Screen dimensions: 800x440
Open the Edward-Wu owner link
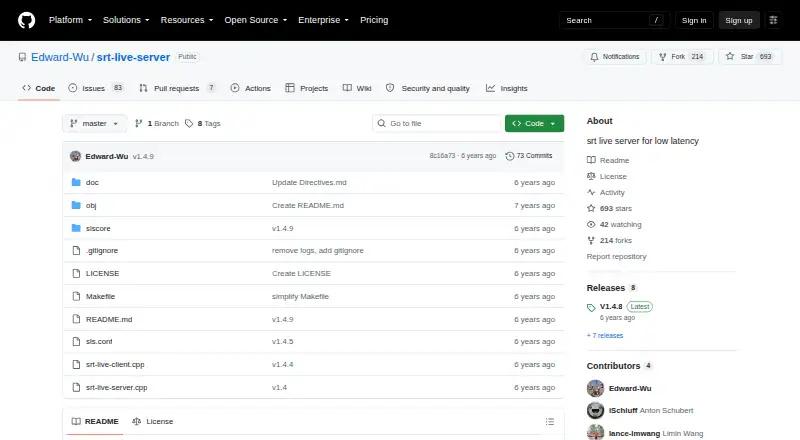click(x=60, y=57)
